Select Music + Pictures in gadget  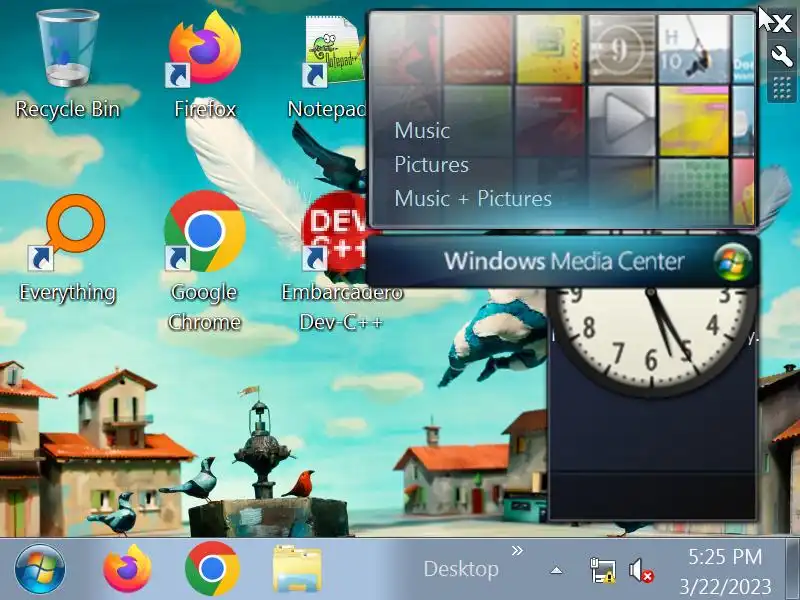pos(473,198)
